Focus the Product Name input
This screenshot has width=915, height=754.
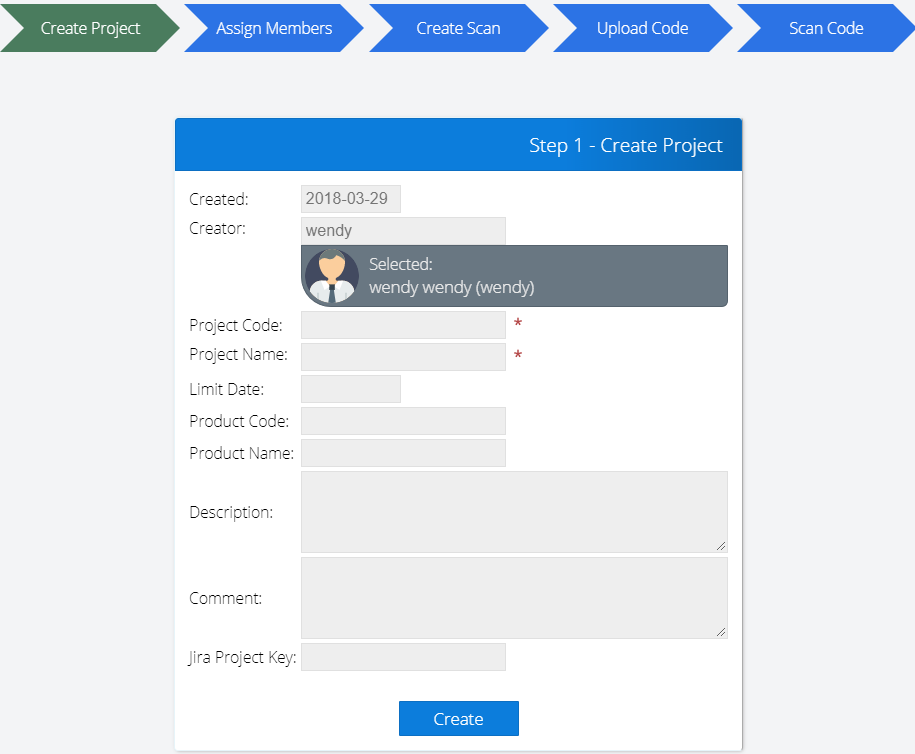pyautogui.click(x=403, y=453)
